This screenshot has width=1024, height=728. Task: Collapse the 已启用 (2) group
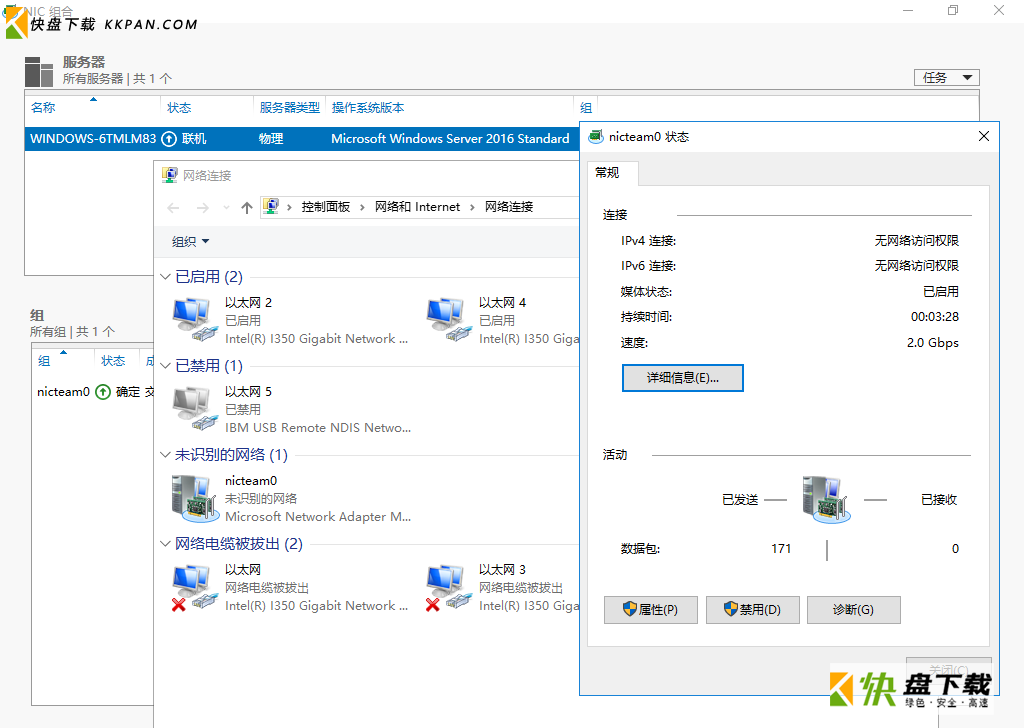pyautogui.click(x=165, y=277)
